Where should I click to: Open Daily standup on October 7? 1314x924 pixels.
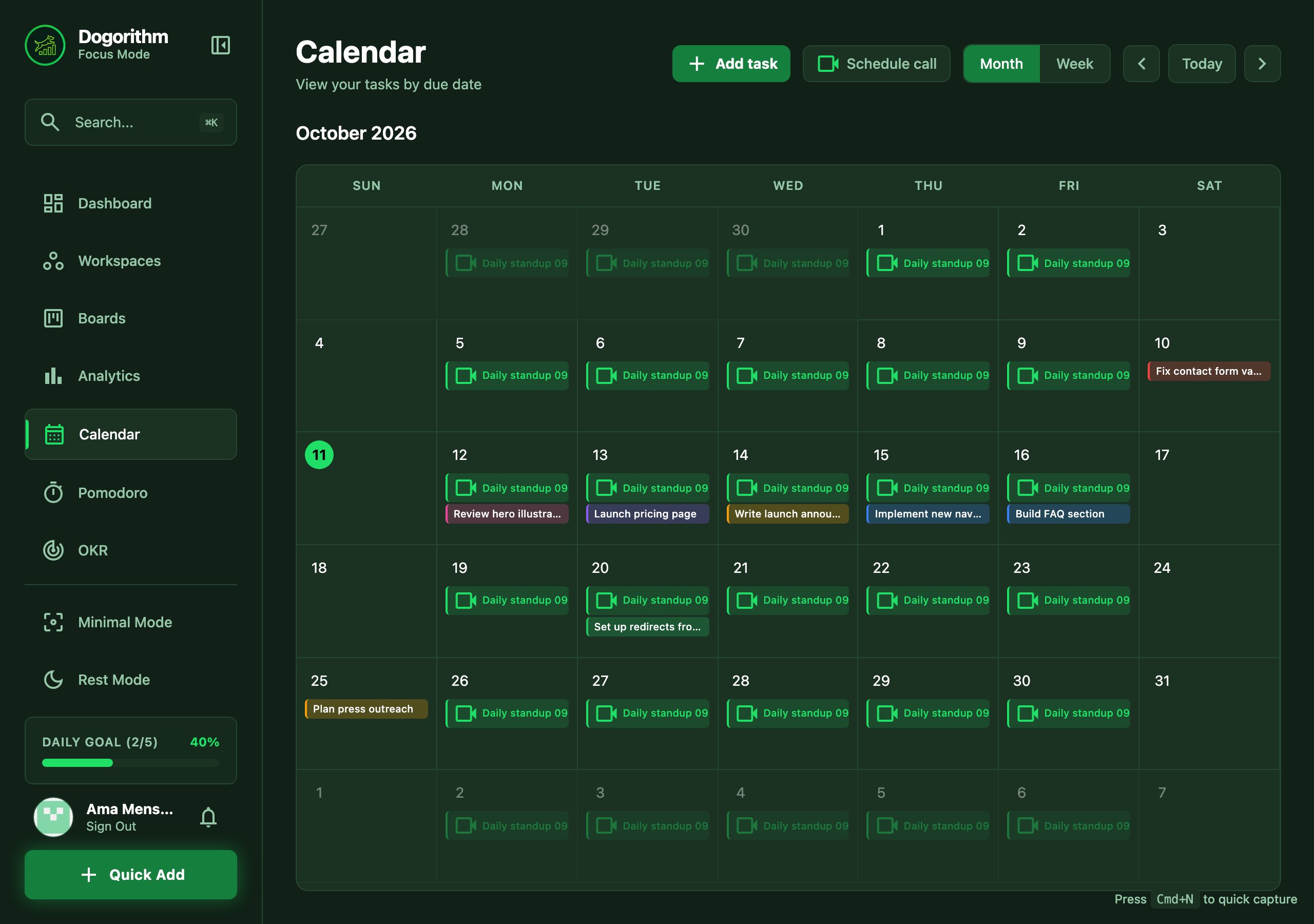click(x=787, y=376)
